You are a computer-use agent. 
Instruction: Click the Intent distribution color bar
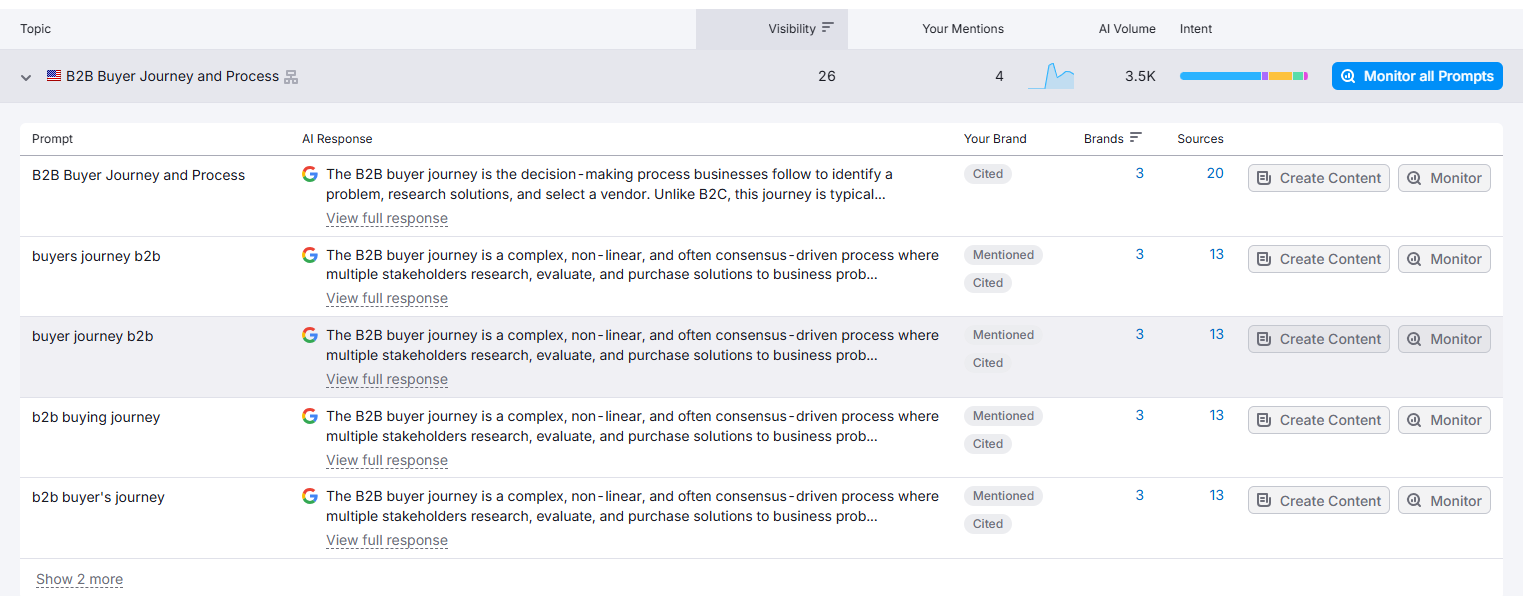click(x=1244, y=76)
